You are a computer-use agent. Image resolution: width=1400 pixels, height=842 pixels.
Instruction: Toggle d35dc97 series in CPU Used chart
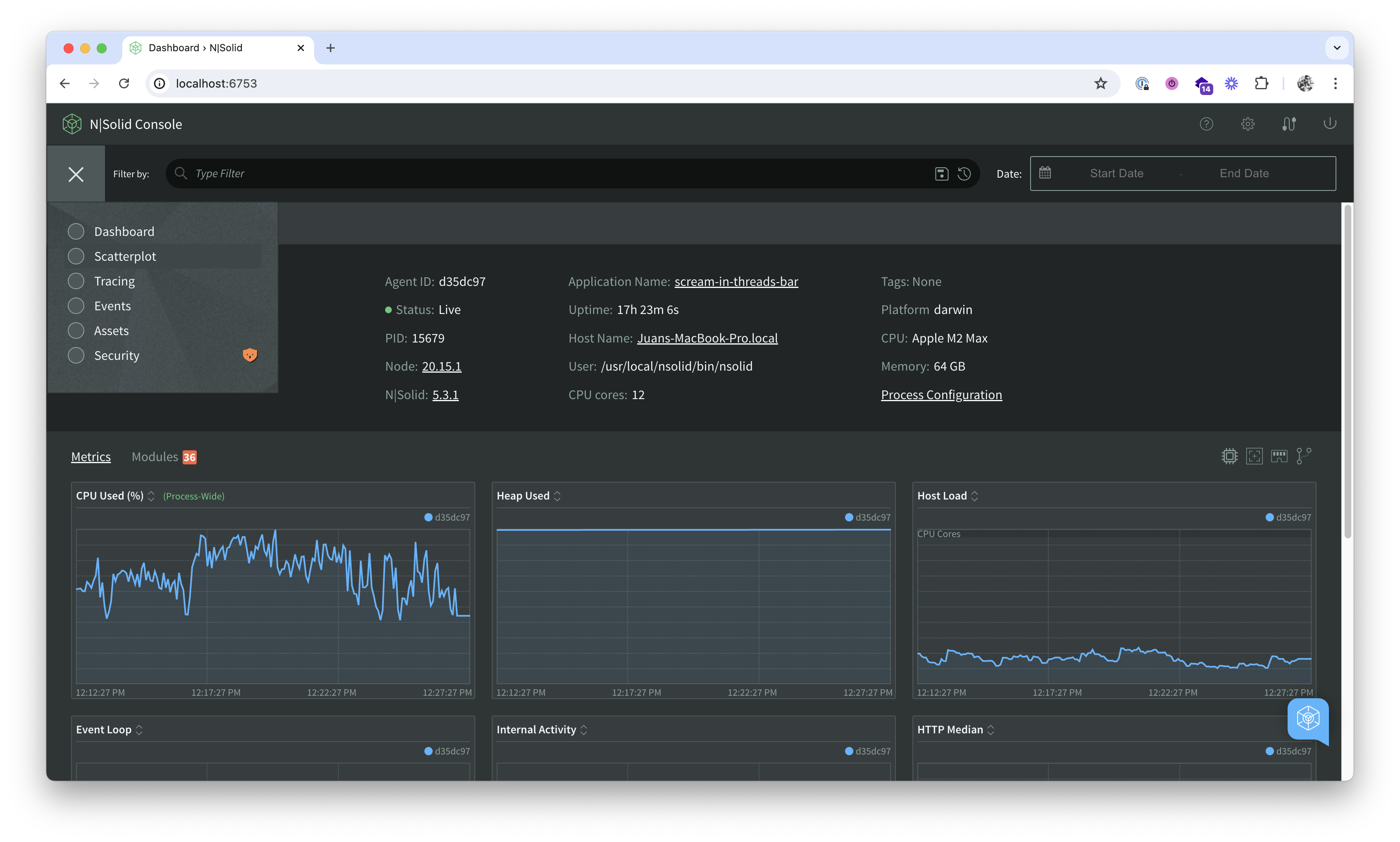click(447, 517)
